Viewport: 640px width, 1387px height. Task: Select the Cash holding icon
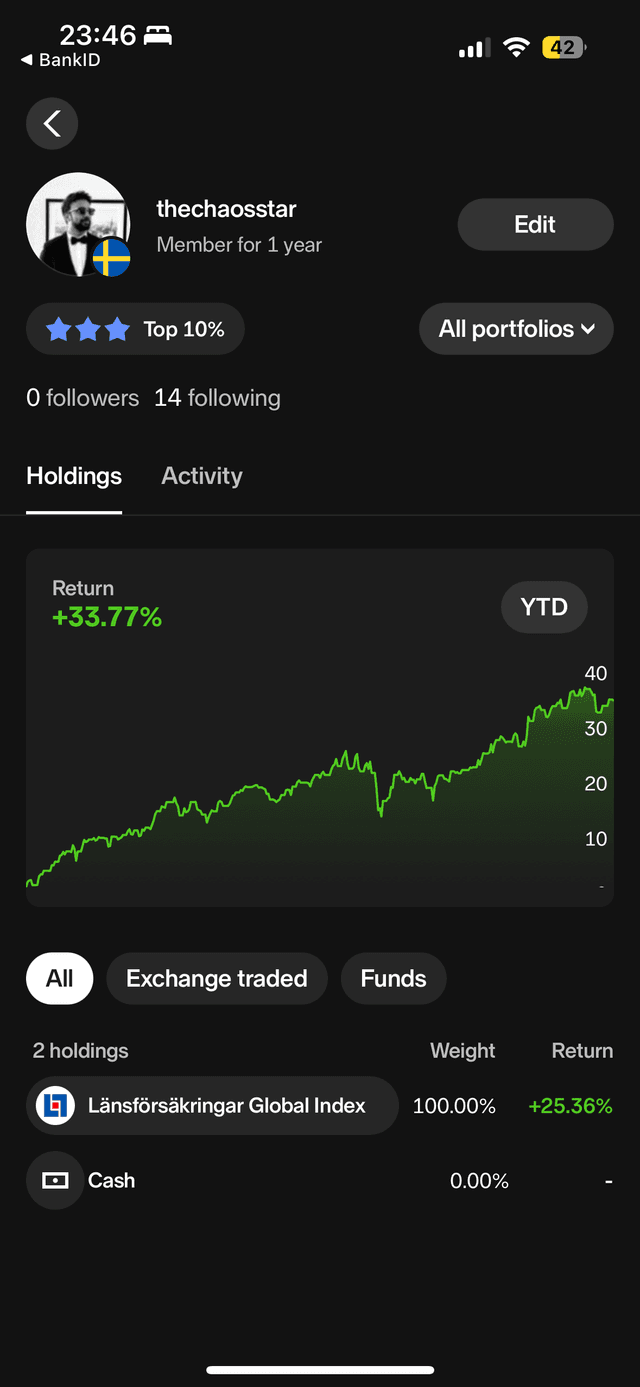55,1180
